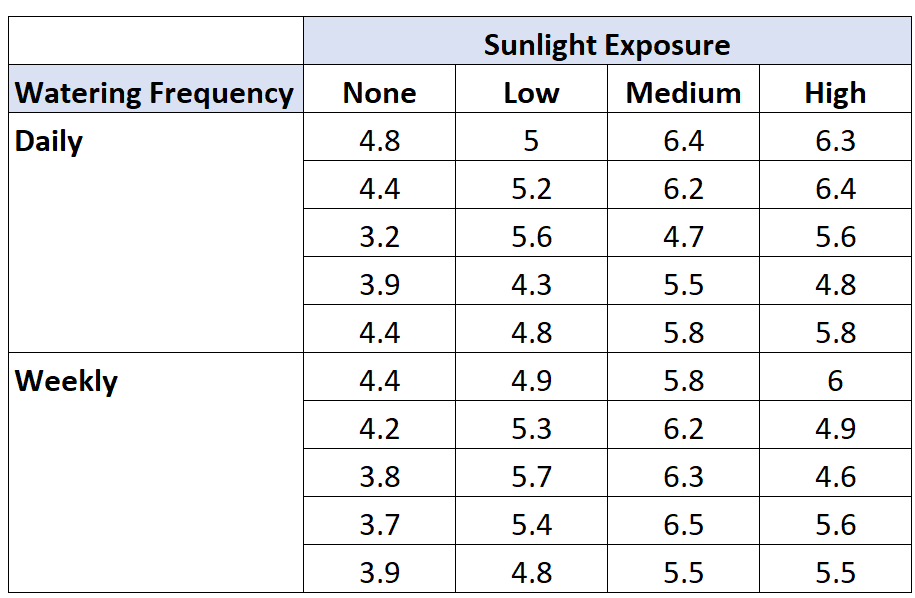Select the 6.5 cell in Medium column
This screenshot has width=915, height=598.
tap(683, 520)
